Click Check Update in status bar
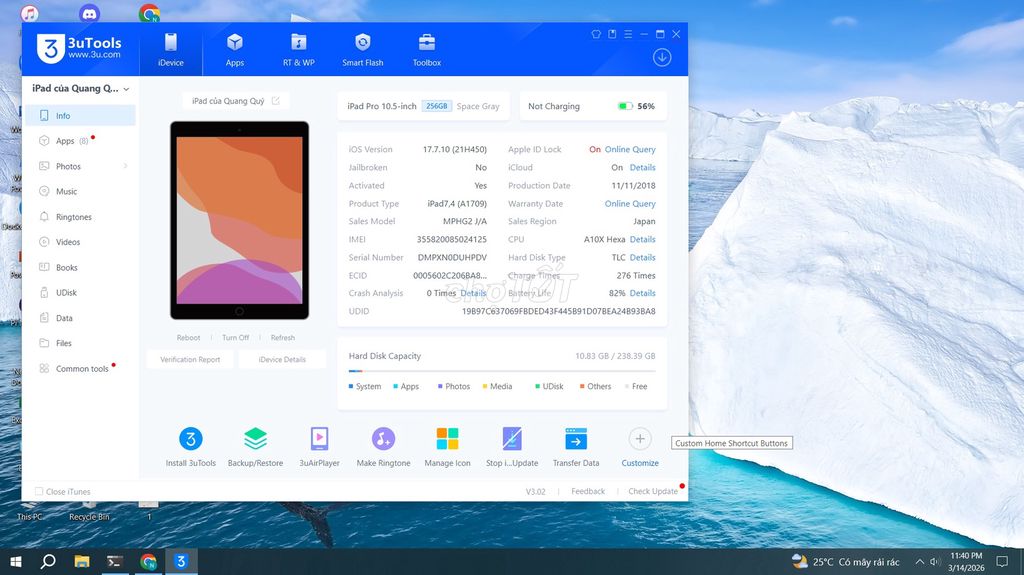This screenshot has width=1024, height=575. point(652,491)
